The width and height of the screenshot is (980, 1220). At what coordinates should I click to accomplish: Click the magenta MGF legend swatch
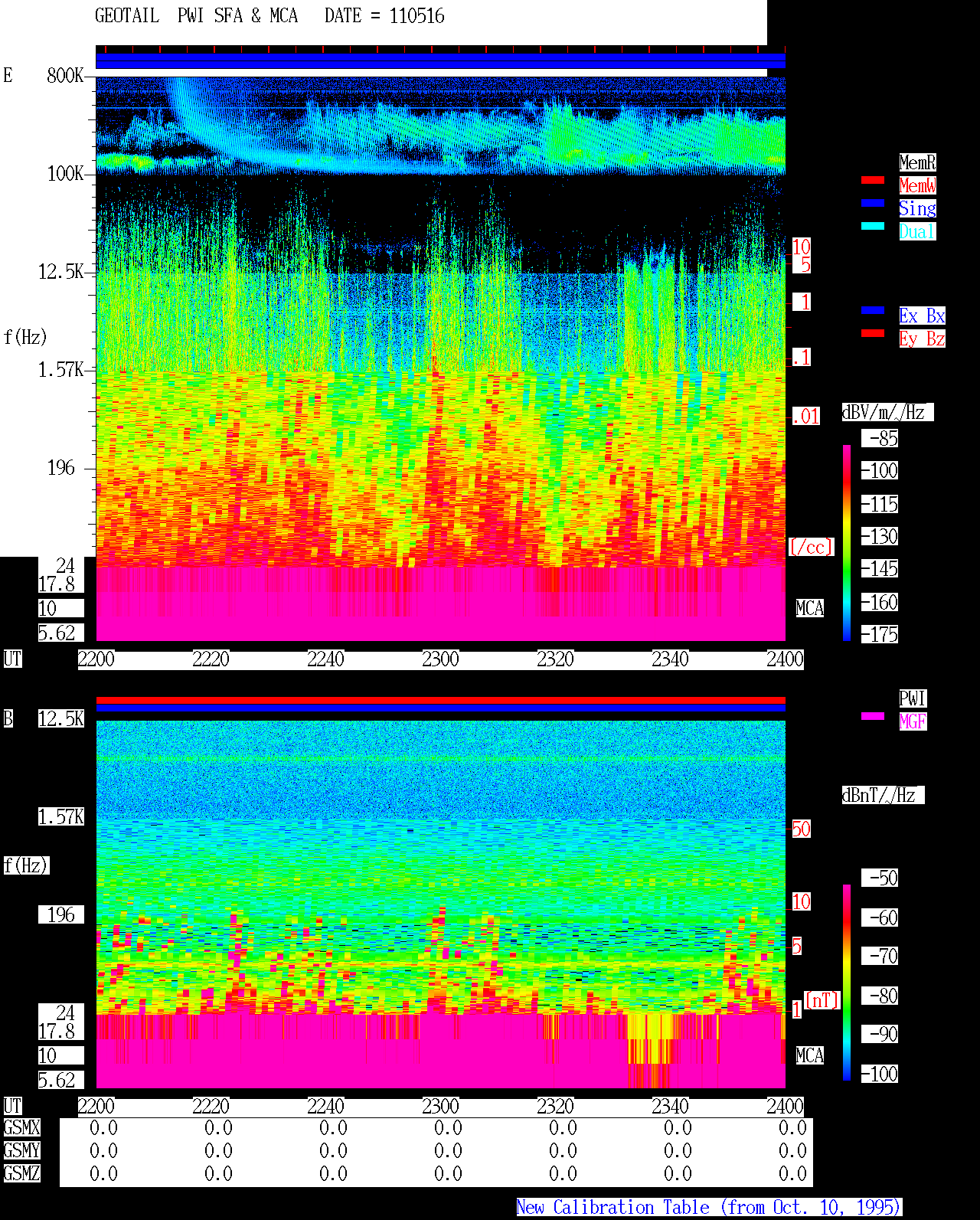(873, 716)
